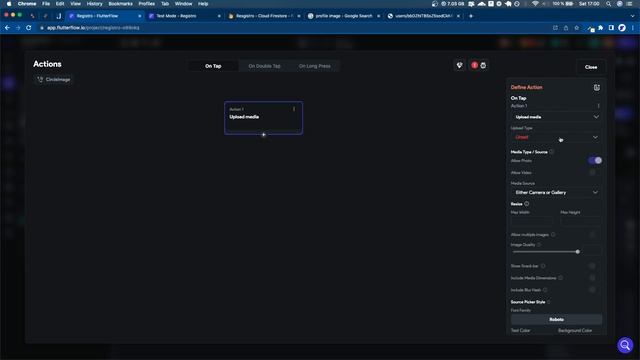The height and width of the screenshot is (360, 640).
Task: Open the Chrome tab search chevron
Action: pos(632,16)
